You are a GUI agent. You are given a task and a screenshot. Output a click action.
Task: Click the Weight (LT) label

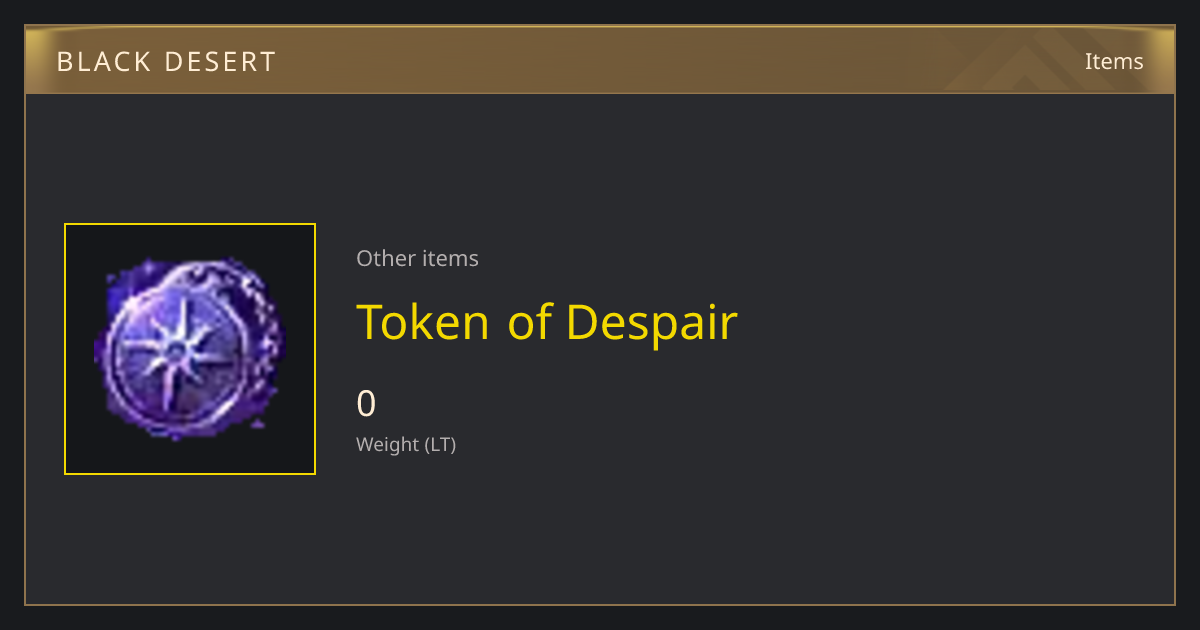click(x=406, y=444)
